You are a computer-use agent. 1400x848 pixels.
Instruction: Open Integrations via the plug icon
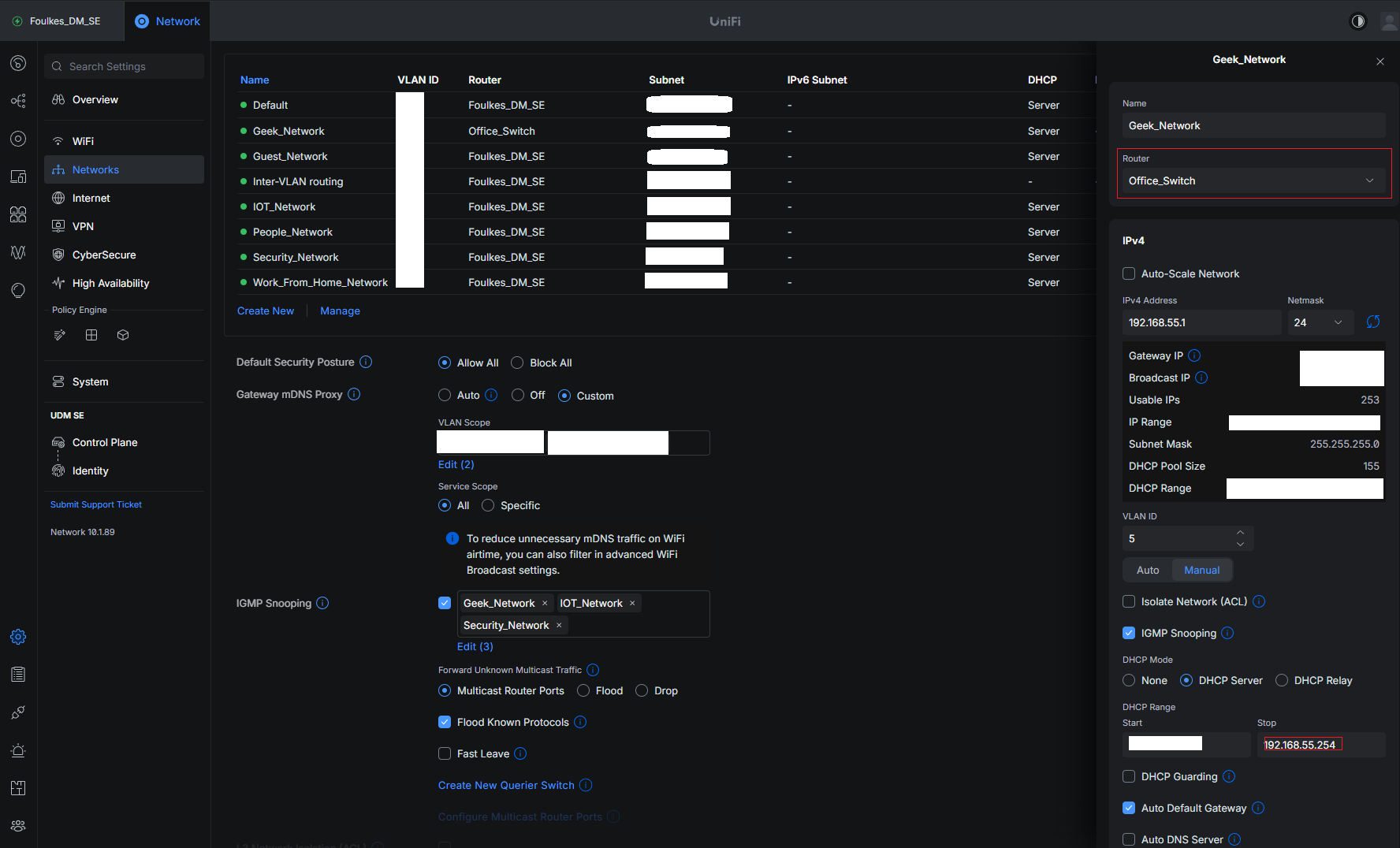point(18,712)
